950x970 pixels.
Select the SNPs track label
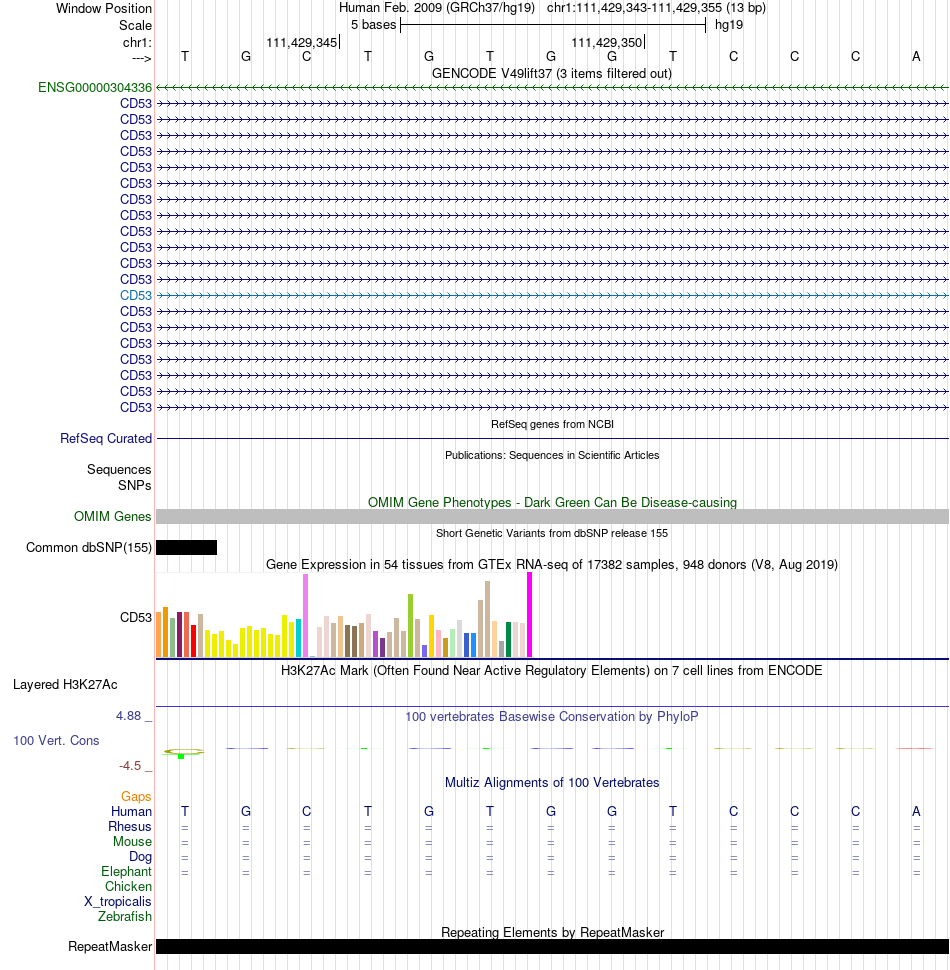[134, 485]
